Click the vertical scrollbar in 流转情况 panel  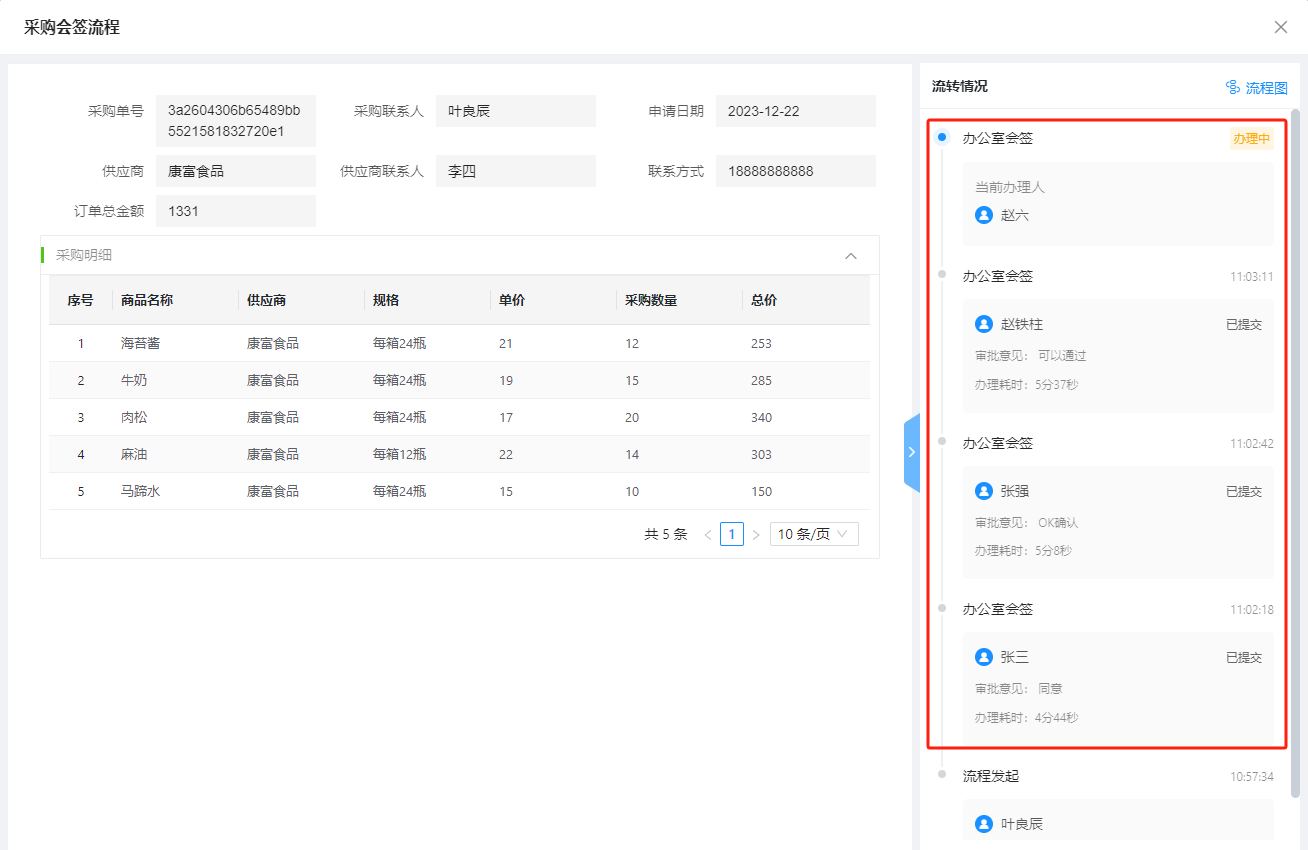point(1295,400)
